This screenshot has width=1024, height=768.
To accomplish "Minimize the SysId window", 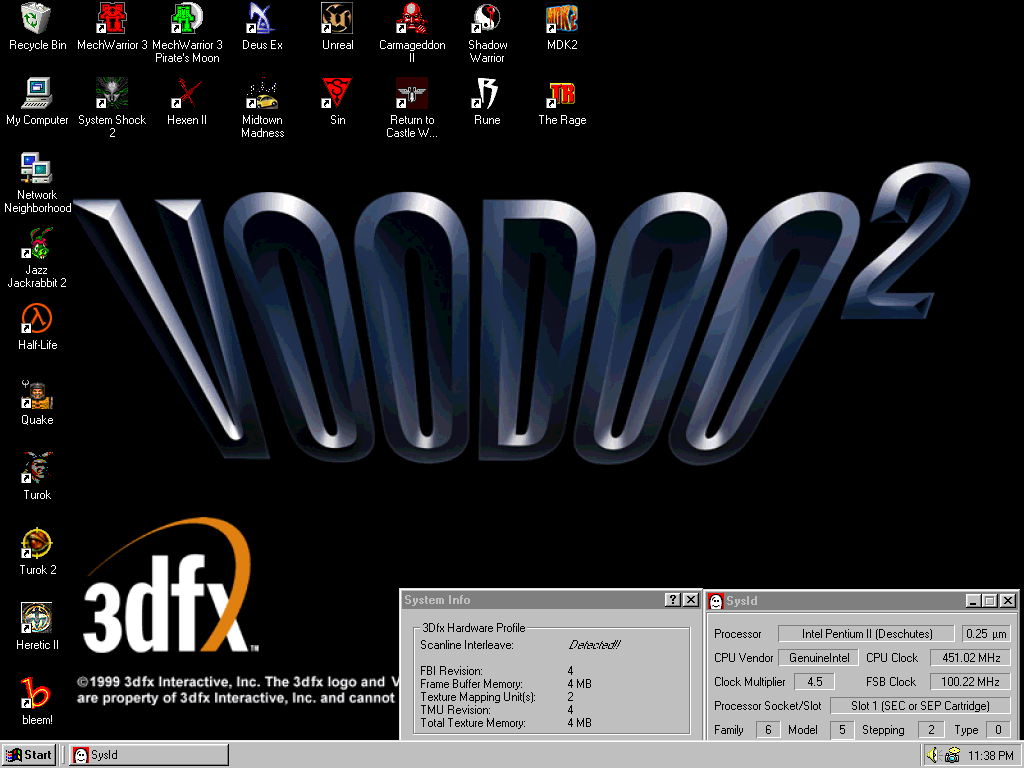I will 973,601.
